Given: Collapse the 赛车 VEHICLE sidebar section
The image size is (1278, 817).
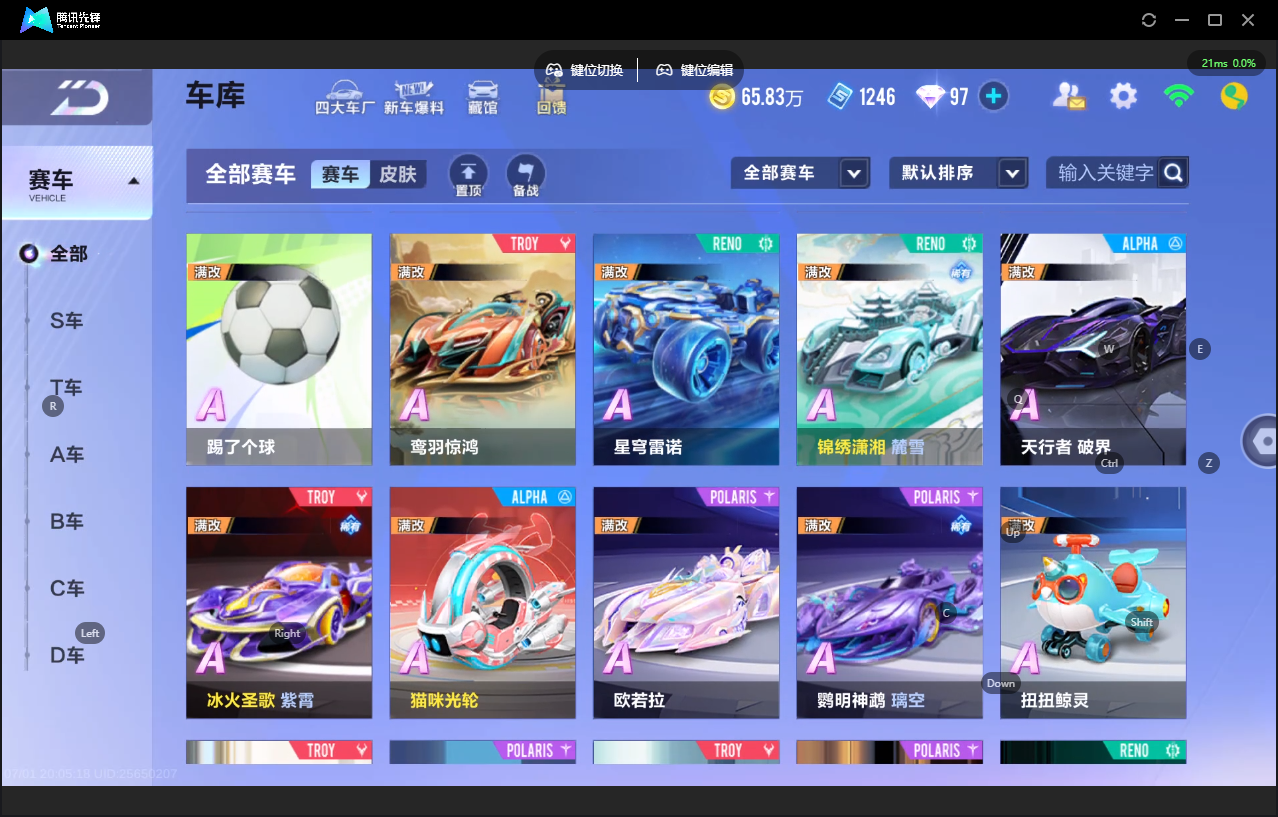Looking at the screenshot, I should click(x=77, y=183).
